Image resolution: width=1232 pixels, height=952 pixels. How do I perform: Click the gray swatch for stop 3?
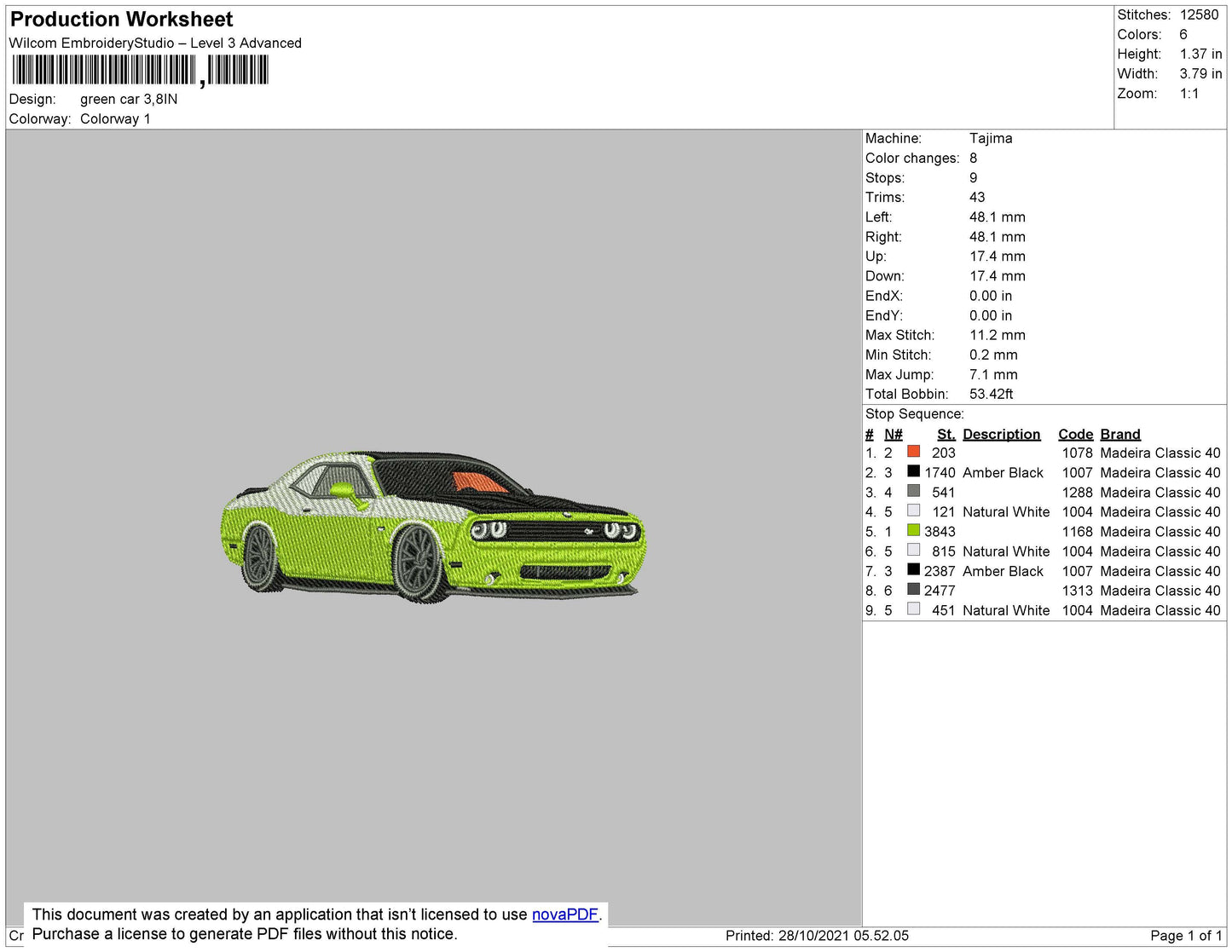click(x=914, y=491)
